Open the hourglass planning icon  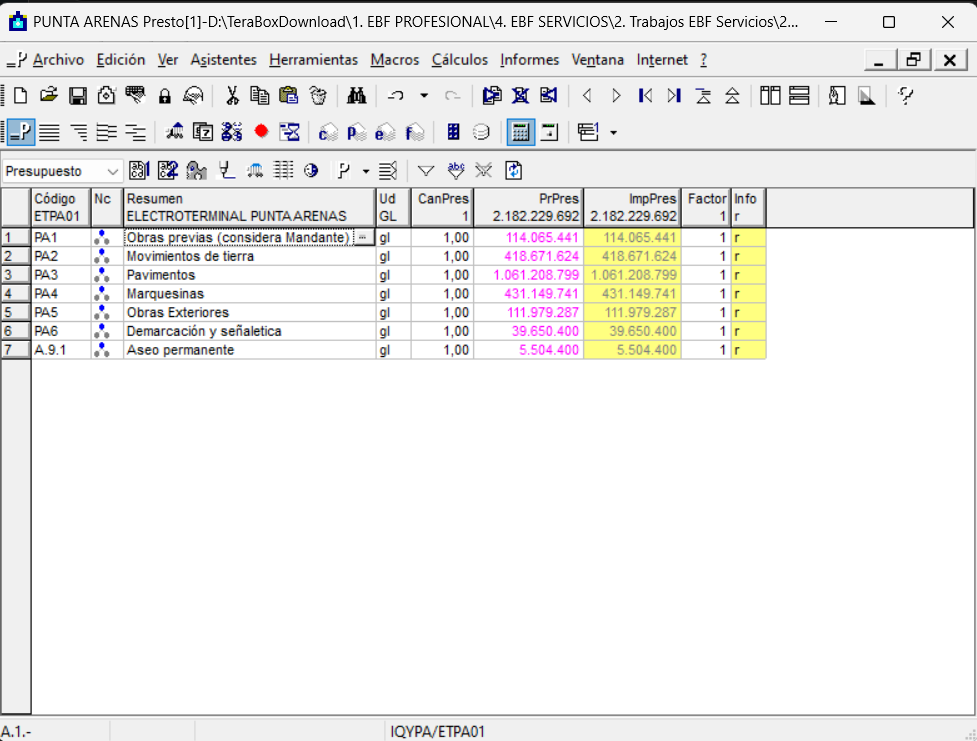[x=290, y=132]
